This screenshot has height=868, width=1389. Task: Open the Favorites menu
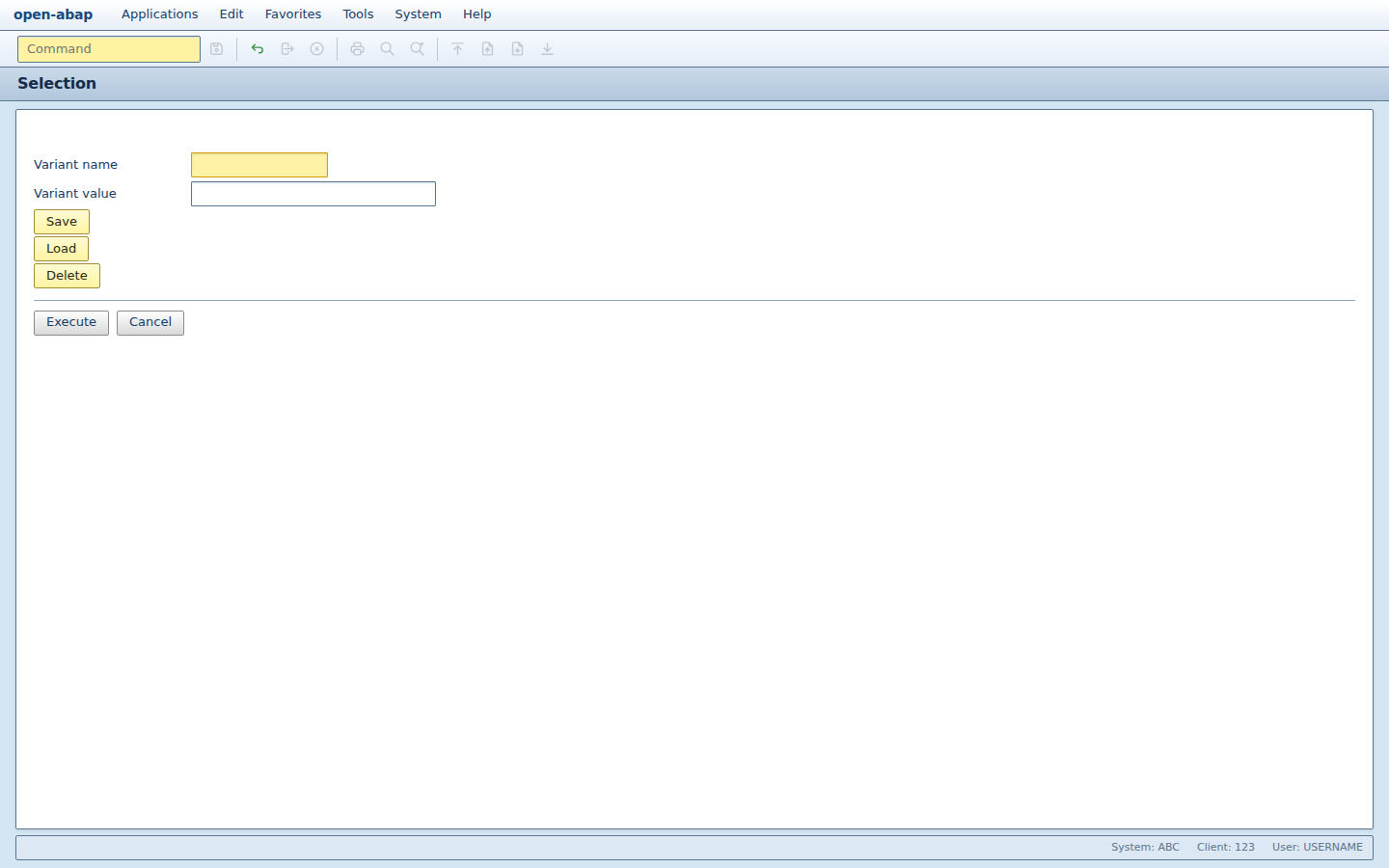click(293, 14)
